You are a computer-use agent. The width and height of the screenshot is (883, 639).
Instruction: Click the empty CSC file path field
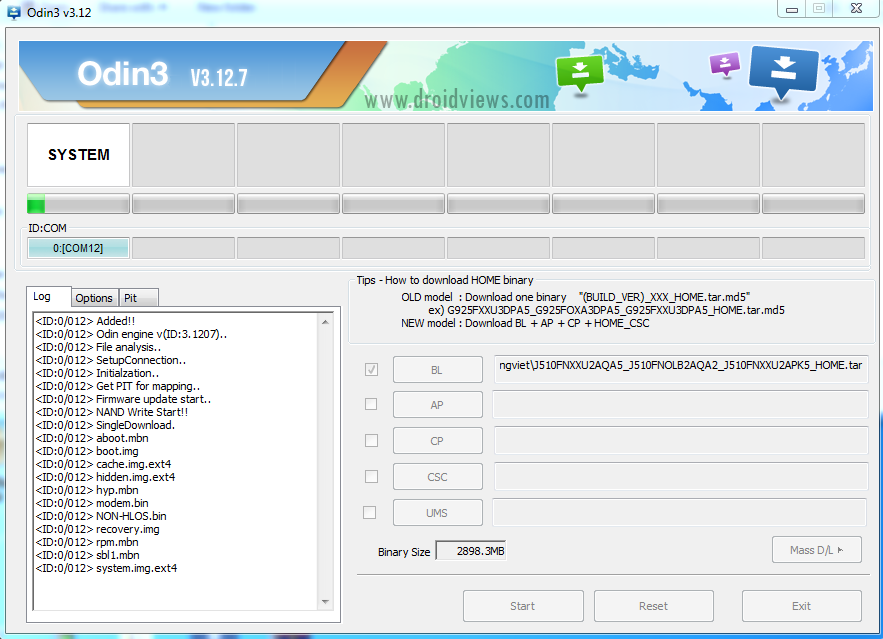681,476
